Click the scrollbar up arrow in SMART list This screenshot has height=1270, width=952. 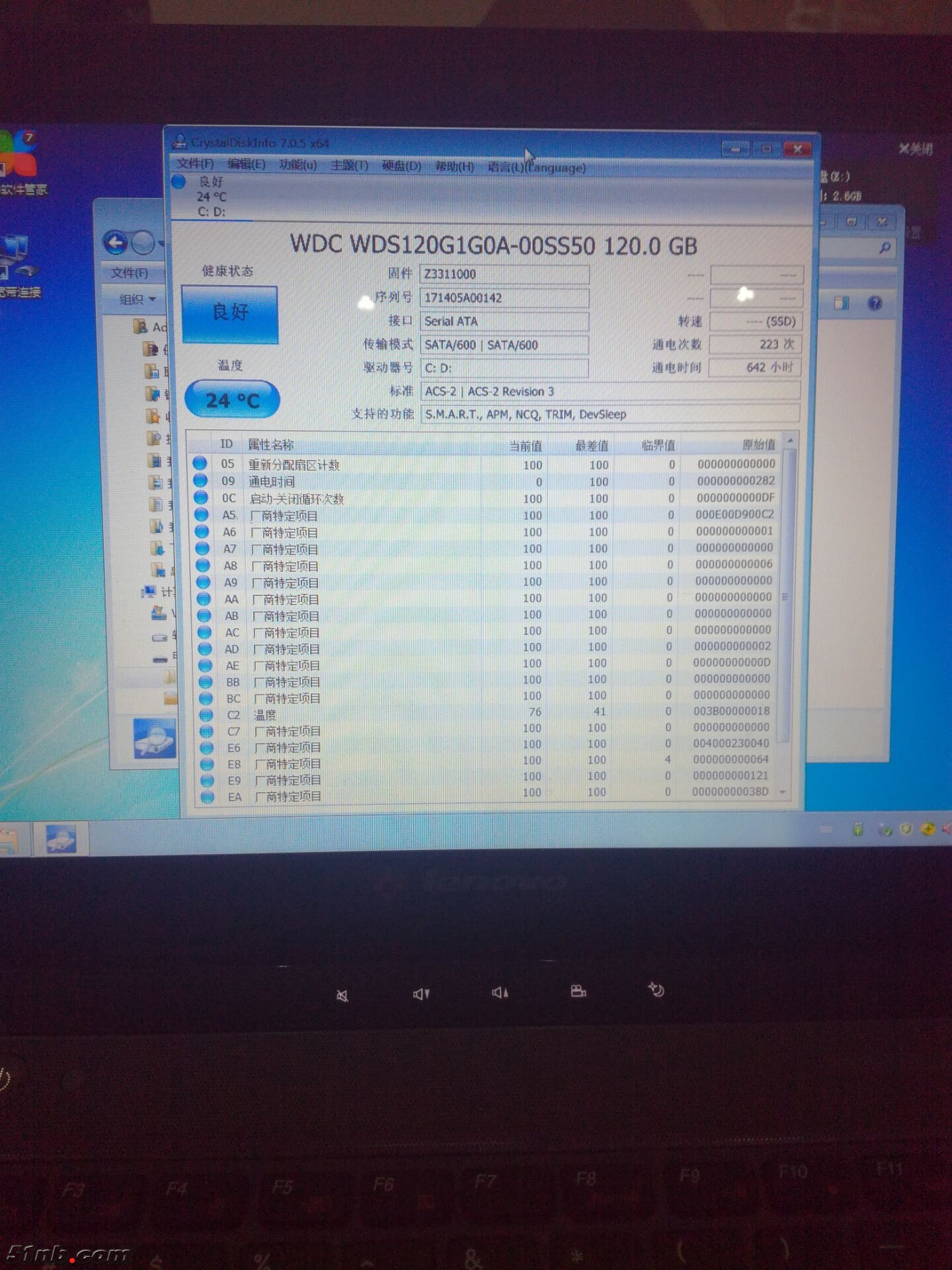(x=789, y=441)
